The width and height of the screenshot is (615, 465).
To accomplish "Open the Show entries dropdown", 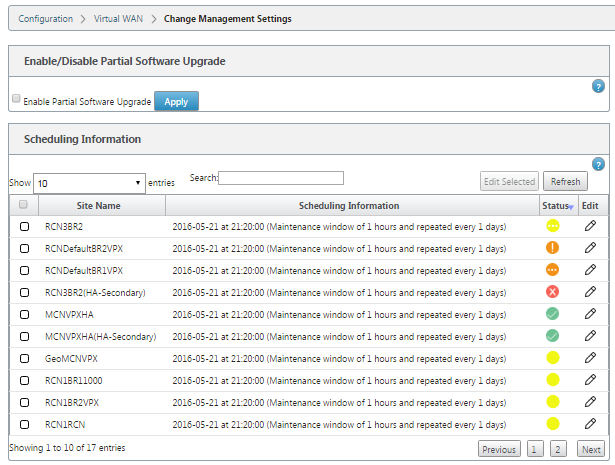I will [89, 183].
